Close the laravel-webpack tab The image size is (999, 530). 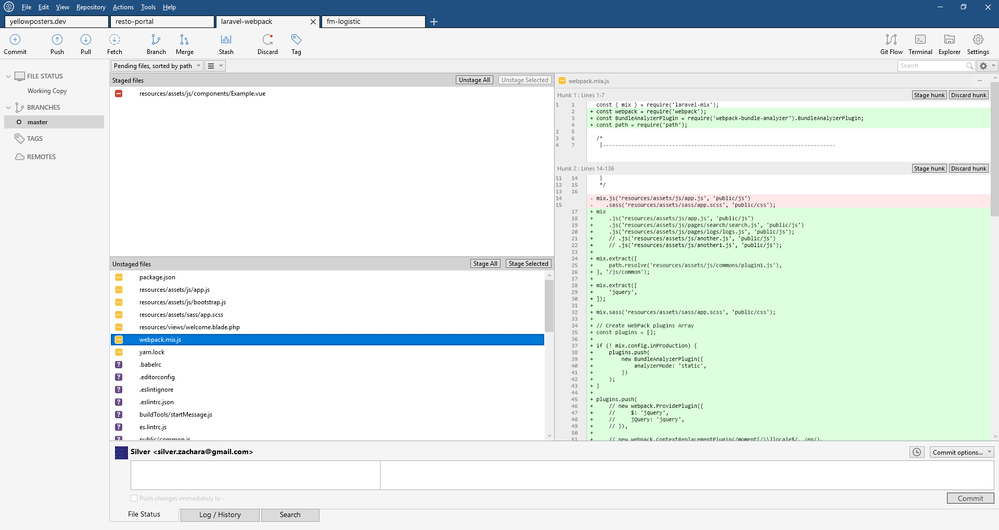click(313, 22)
